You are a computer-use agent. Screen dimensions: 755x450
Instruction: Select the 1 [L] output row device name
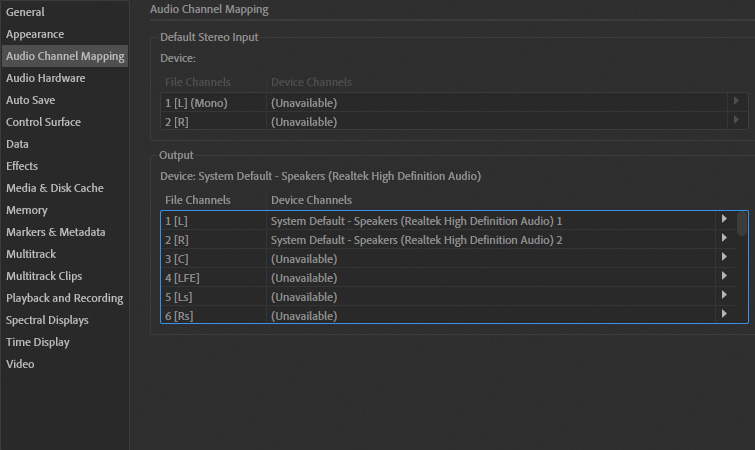[416, 220]
